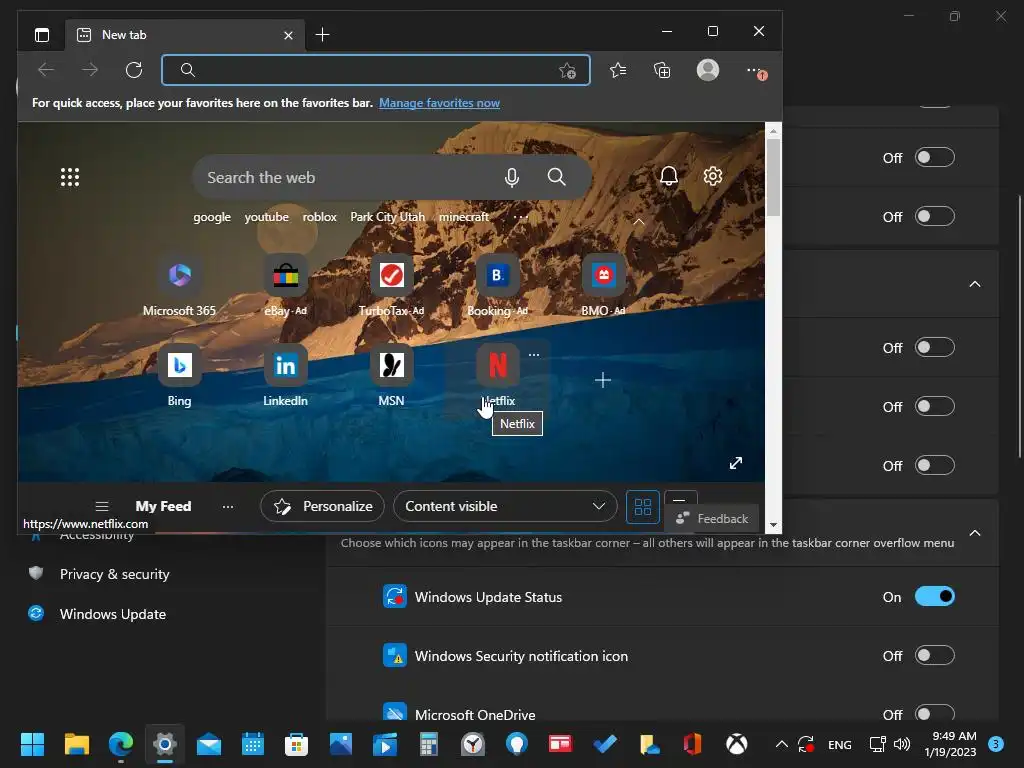This screenshot has height=768, width=1024.
Task: Go back using Edge's back arrow
Action: [x=46, y=70]
